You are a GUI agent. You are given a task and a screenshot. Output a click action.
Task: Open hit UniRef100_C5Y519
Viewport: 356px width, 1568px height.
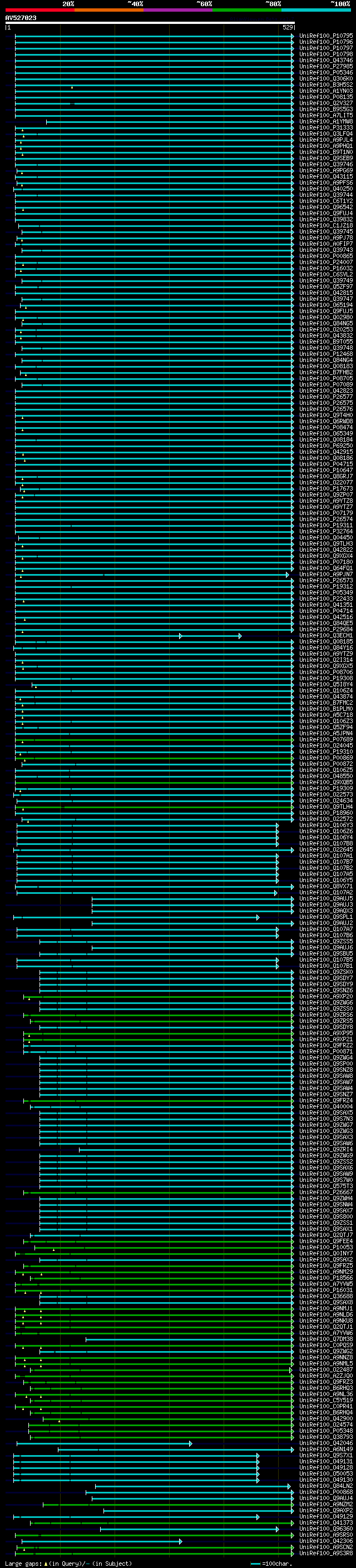click(325, 1400)
